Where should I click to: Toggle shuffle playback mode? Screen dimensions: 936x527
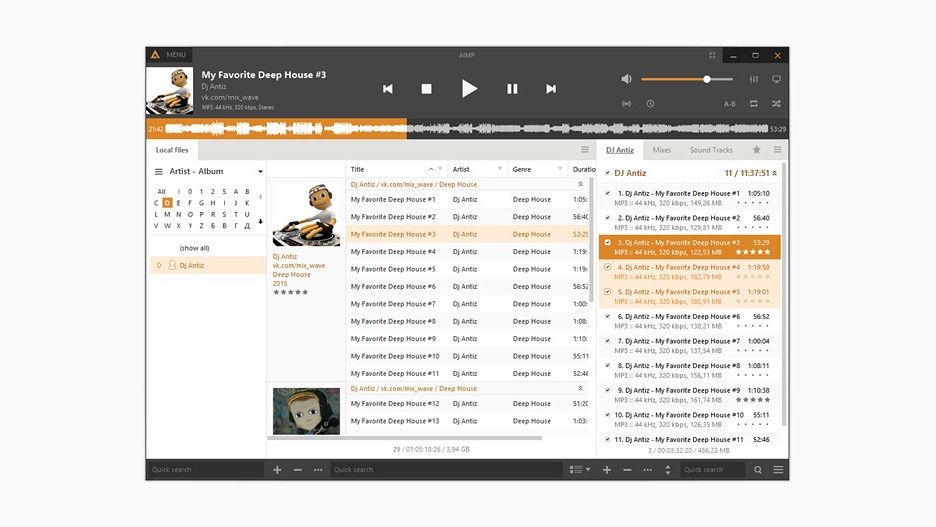(777, 104)
